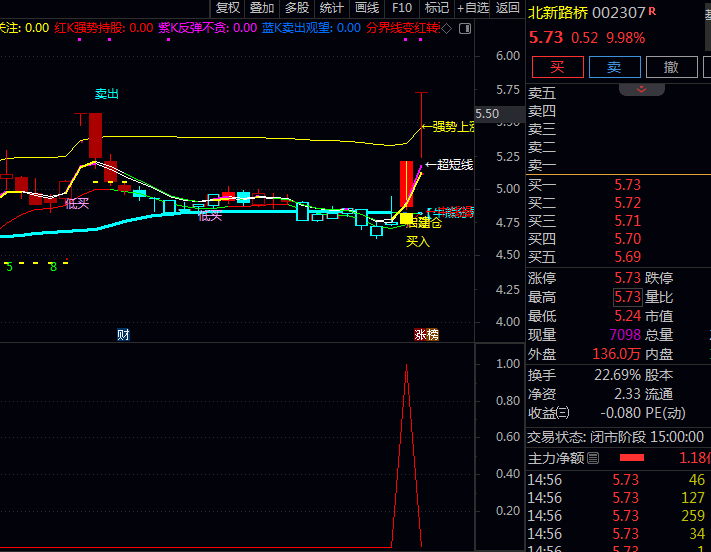Click the 红K强势持股 indicator legend

[103, 28]
